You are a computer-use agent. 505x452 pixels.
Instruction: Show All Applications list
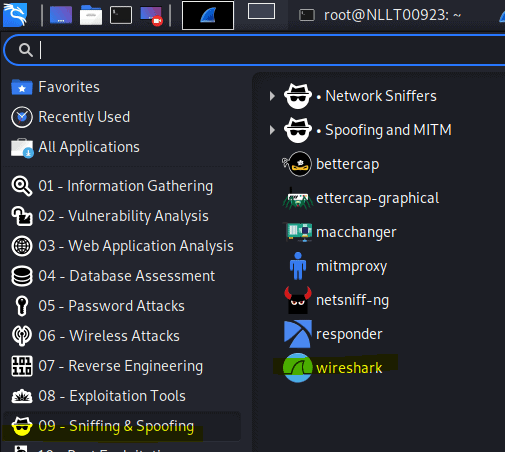(89, 147)
